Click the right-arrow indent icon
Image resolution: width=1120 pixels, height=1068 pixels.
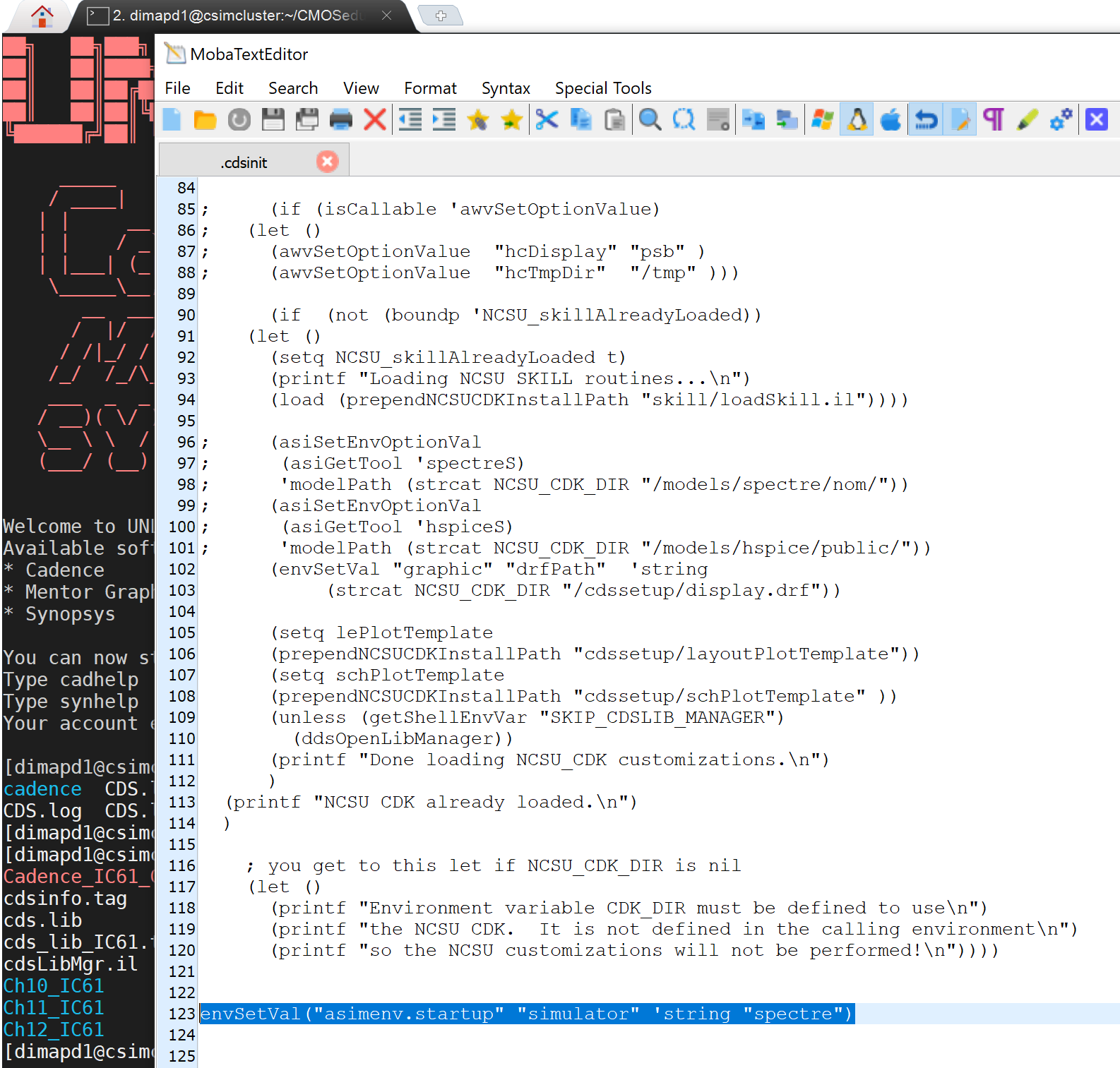click(443, 120)
